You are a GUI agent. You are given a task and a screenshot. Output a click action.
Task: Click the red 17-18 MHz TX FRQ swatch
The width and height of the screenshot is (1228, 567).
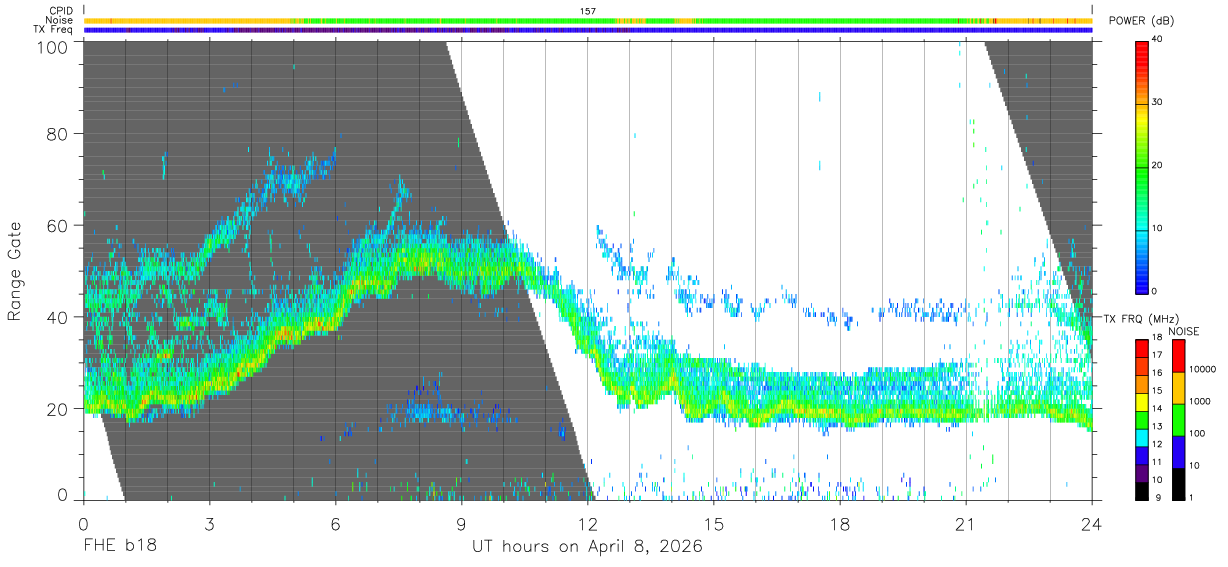point(1143,348)
